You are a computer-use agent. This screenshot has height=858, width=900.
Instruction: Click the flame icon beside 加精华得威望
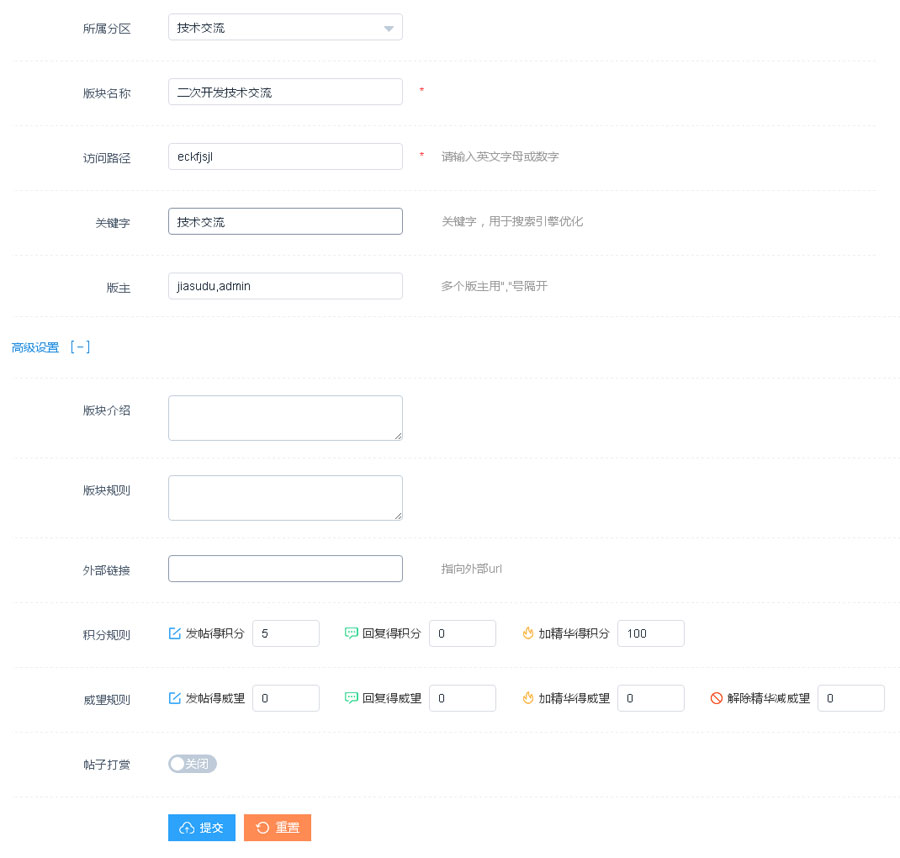click(527, 698)
